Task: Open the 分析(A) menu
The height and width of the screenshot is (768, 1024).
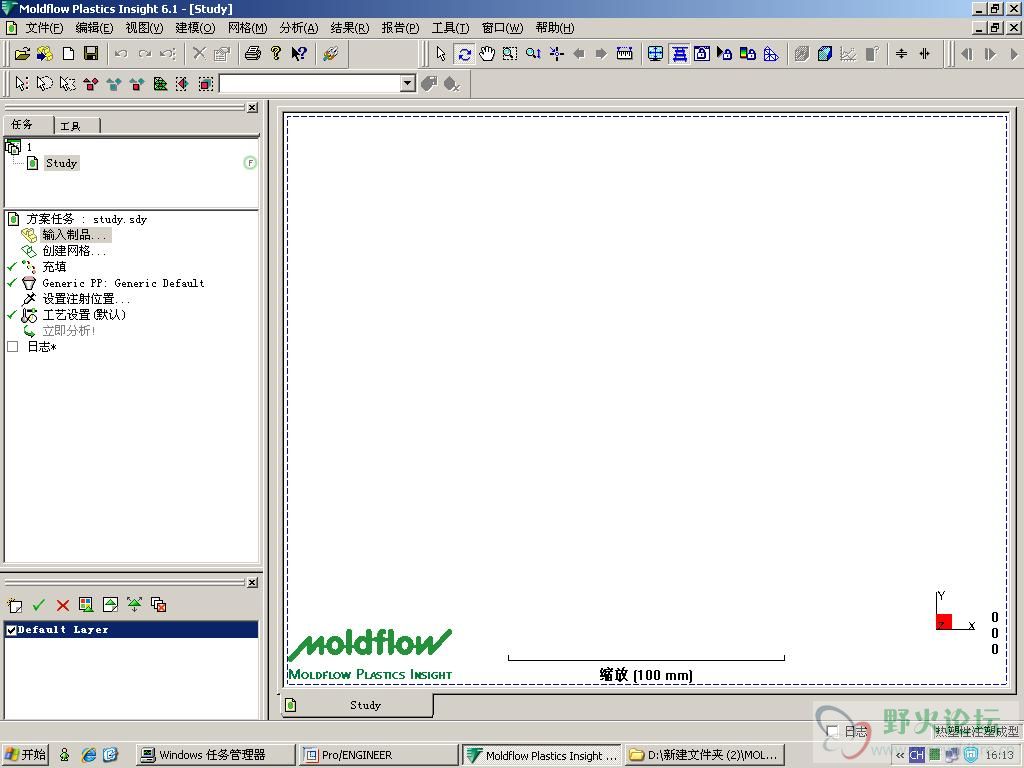Action: tap(299, 28)
